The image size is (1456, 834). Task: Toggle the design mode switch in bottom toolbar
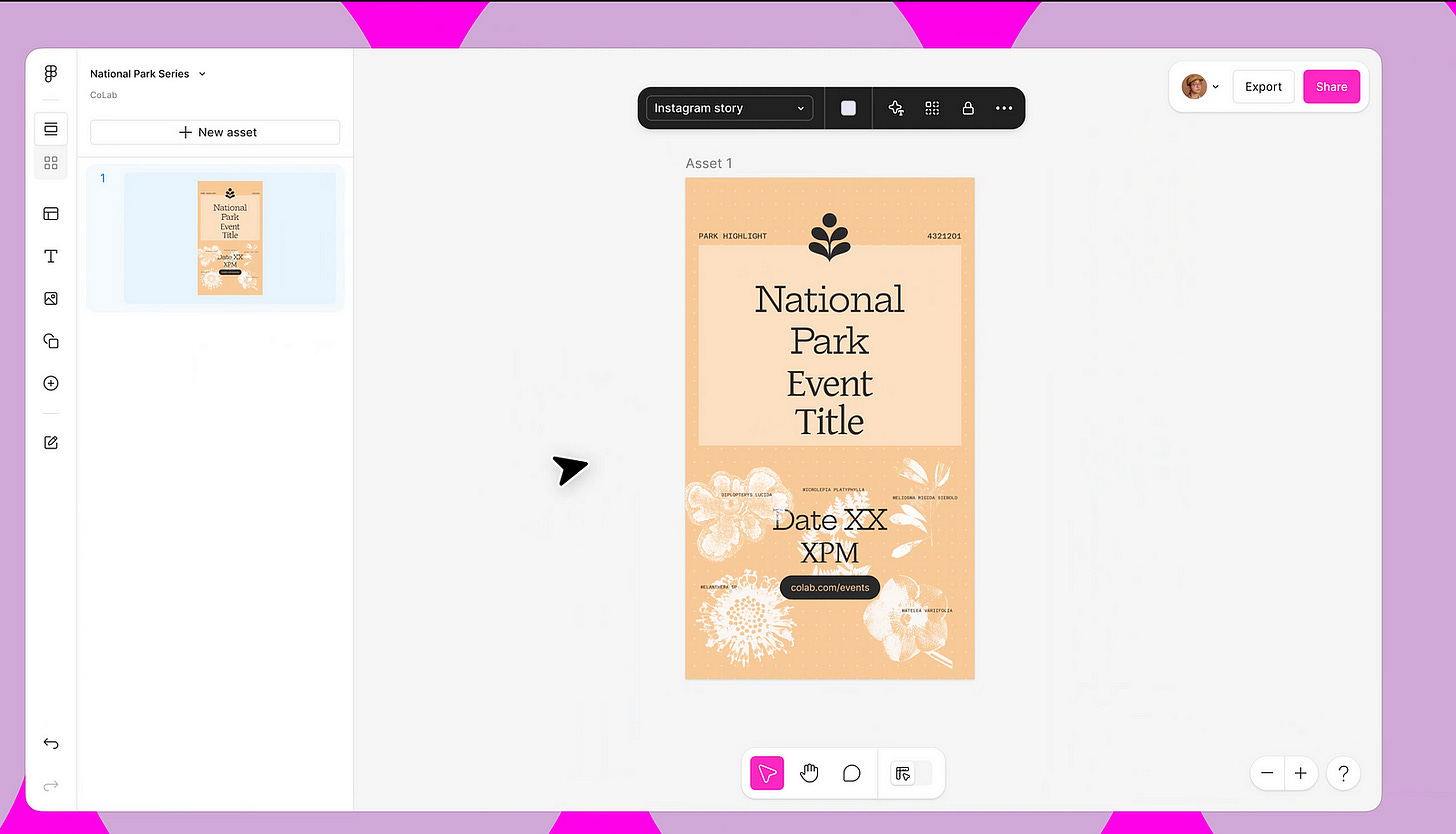(911, 773)
